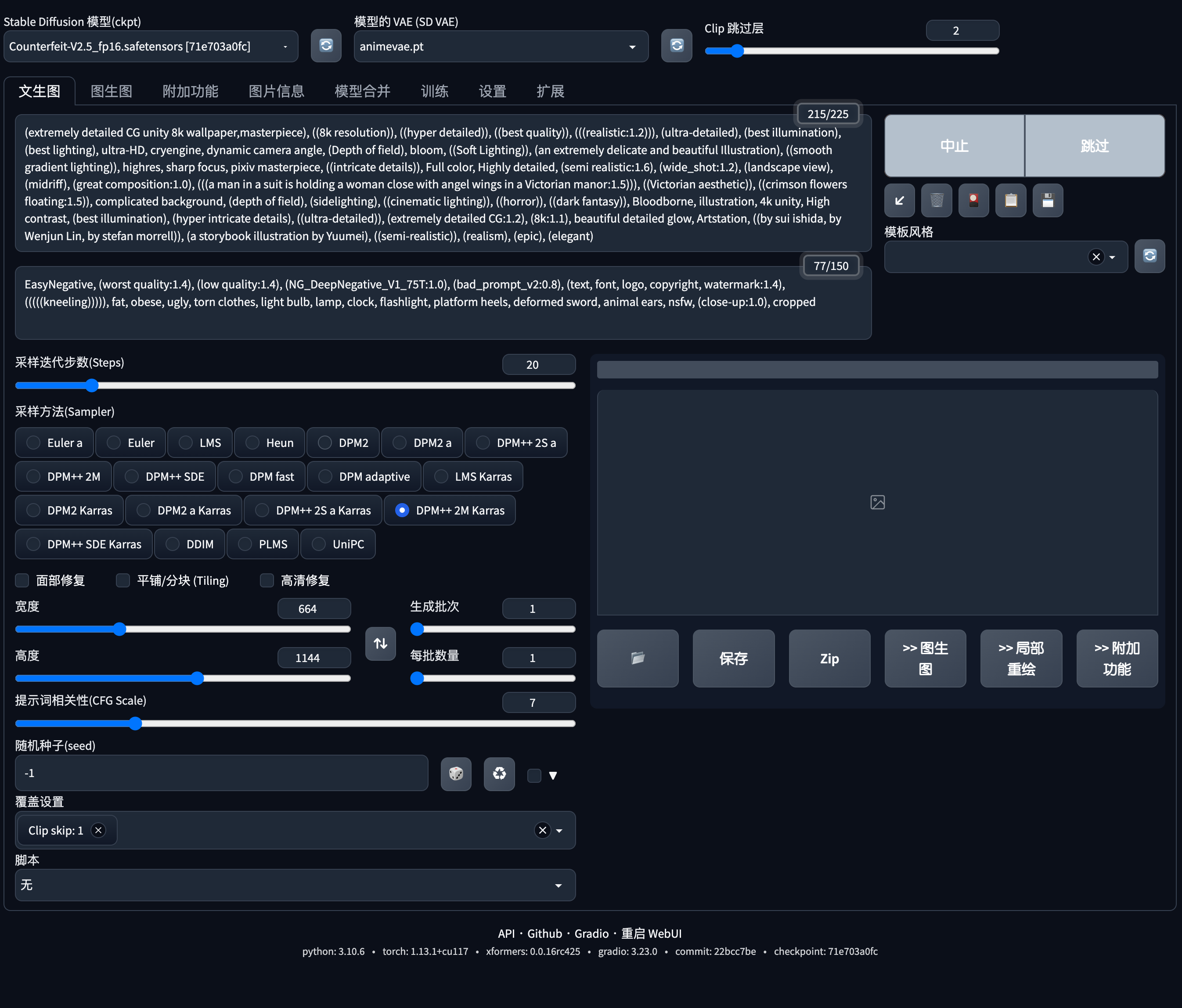Click the seed input field
This screenshot has width=1182, height=1008.
(x=221, y=773)
